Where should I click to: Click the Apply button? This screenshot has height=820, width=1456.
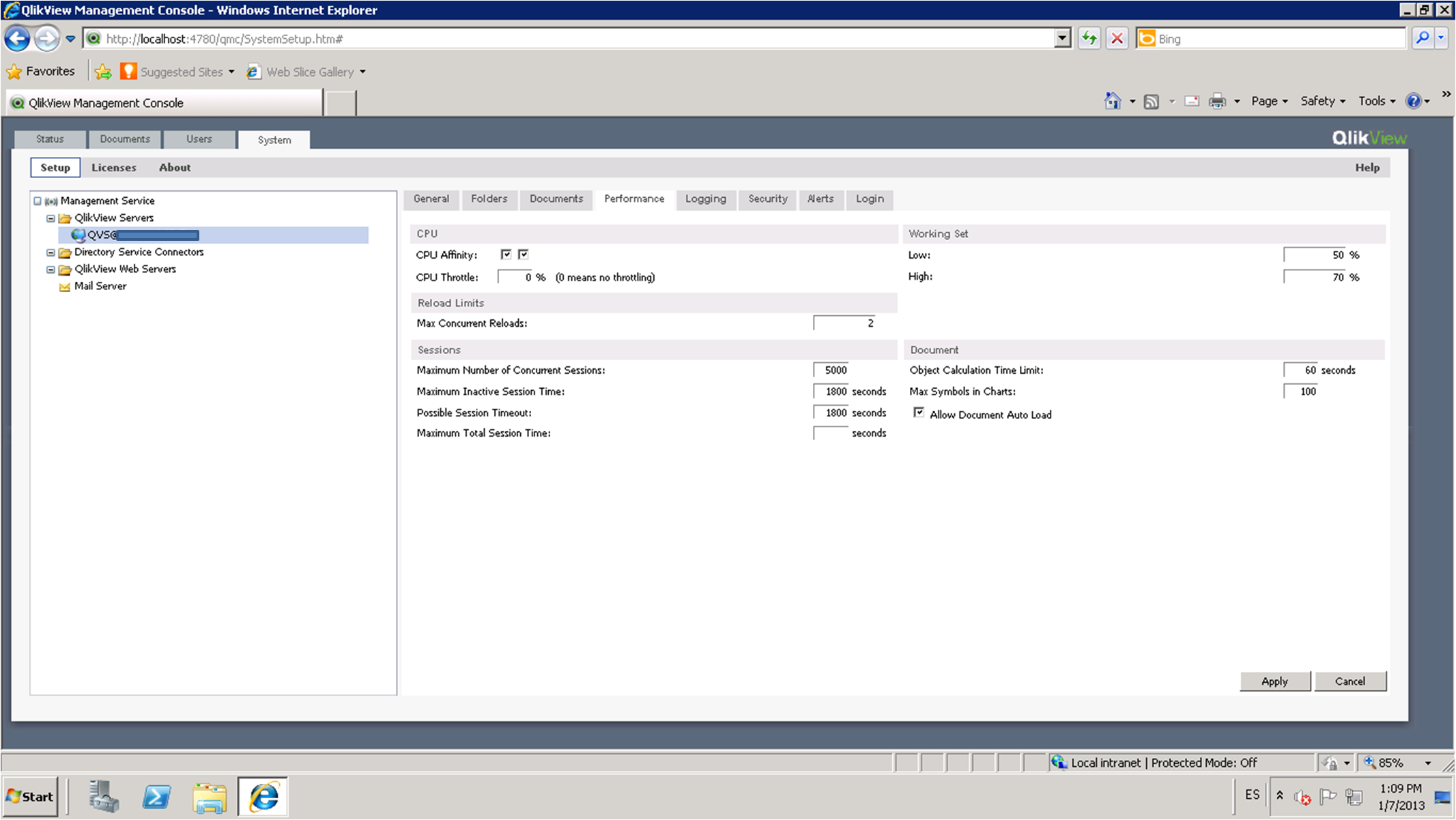point(1274,682)
